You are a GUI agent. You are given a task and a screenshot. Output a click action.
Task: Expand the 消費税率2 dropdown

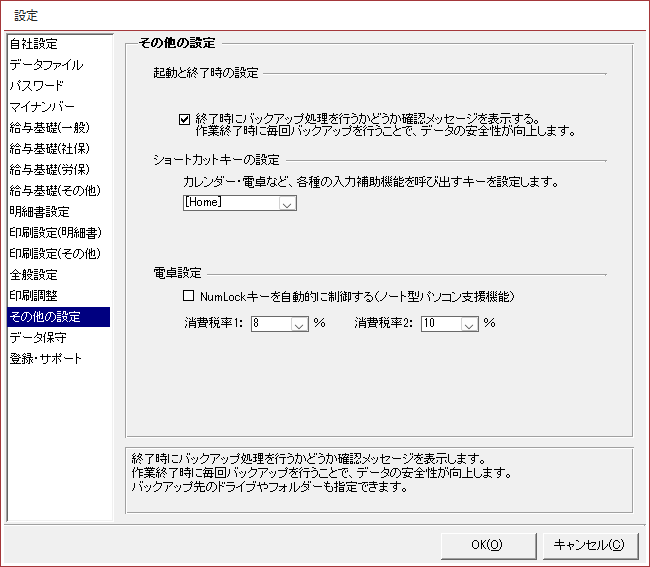click(469, 324)
